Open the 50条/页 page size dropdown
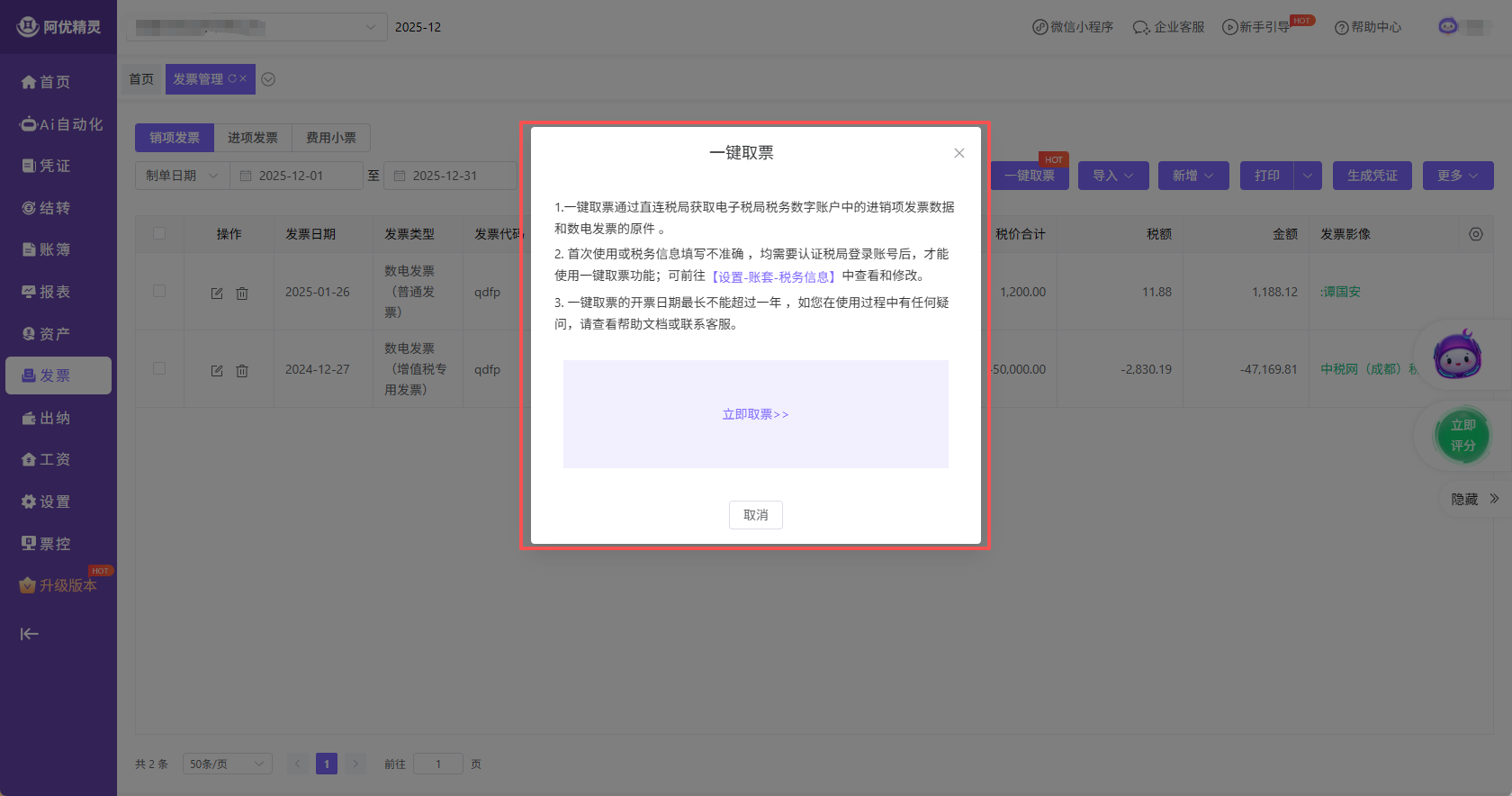Viewport: 1512px width, 796px height. [227, 764]
